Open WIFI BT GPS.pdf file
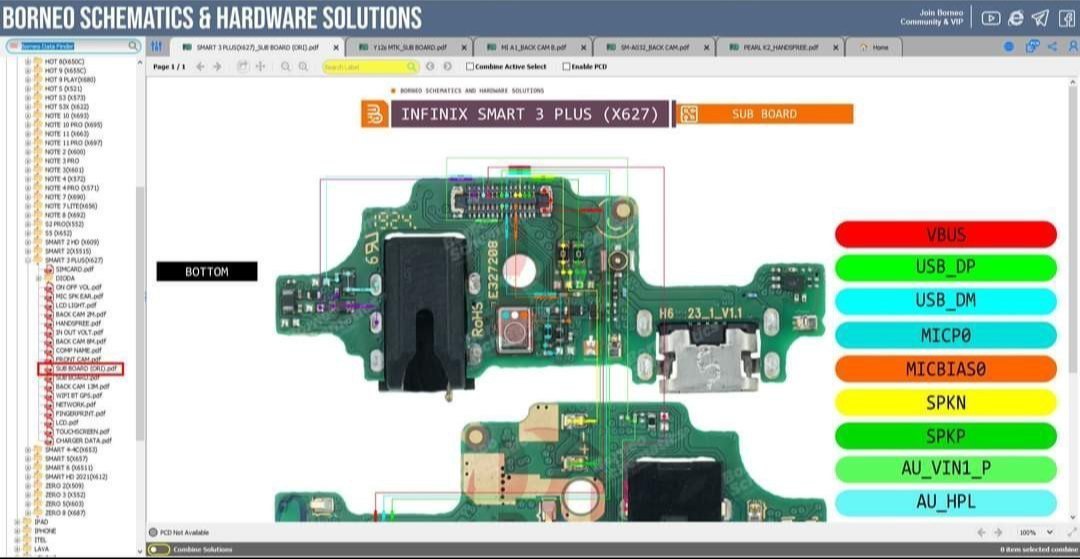Screen dimensions: 1080x559 (x=79, y=395)
